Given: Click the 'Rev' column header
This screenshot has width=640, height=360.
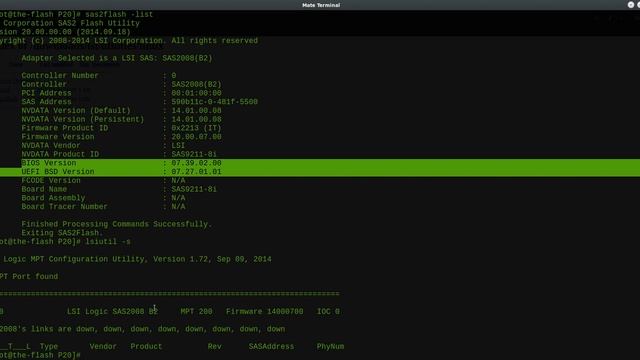Looking at the screenshot, I should pyautogui.click(x=214, y=347).
